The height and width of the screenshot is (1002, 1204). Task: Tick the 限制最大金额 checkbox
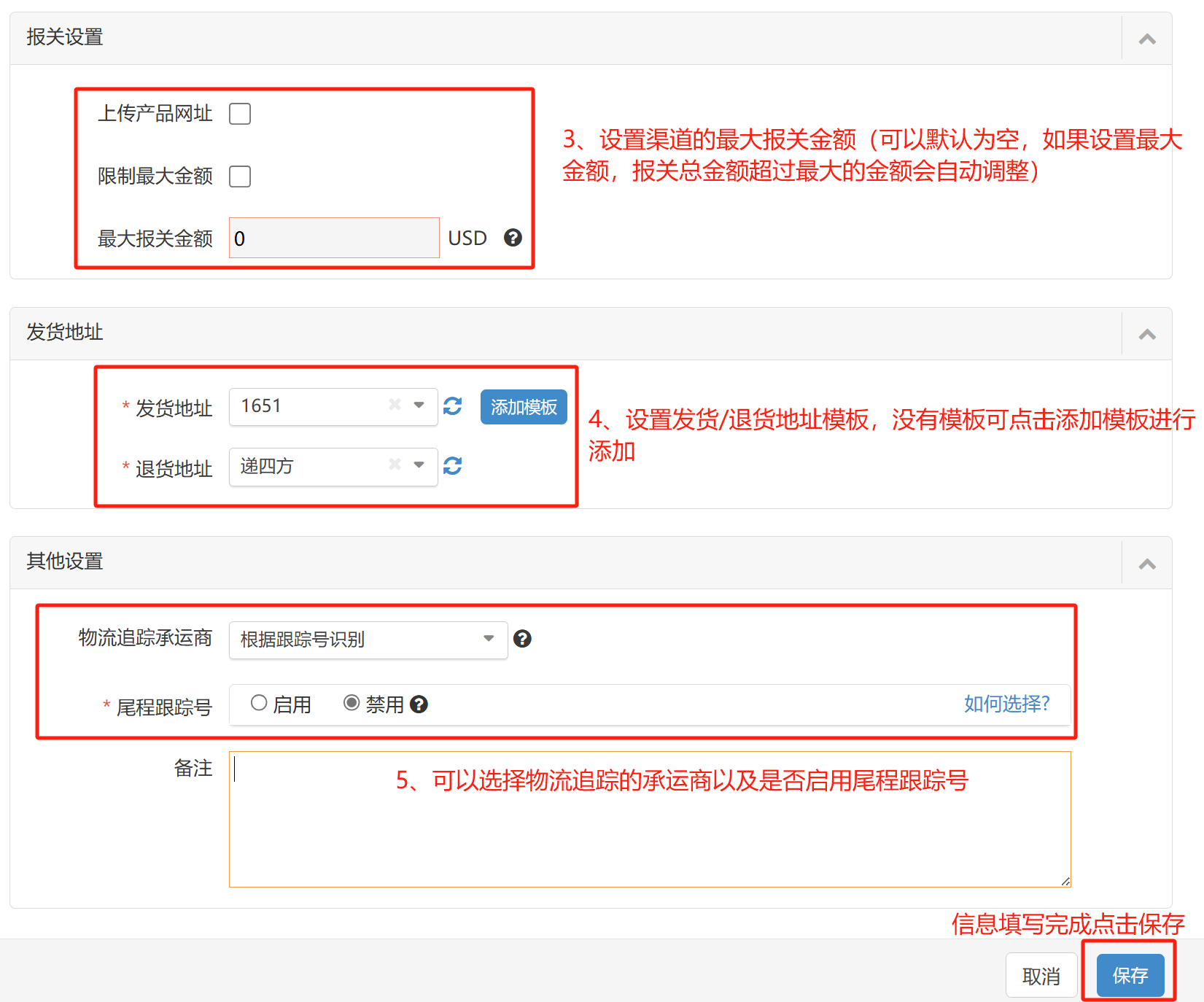pyautogui.click(x=240, y=176)
